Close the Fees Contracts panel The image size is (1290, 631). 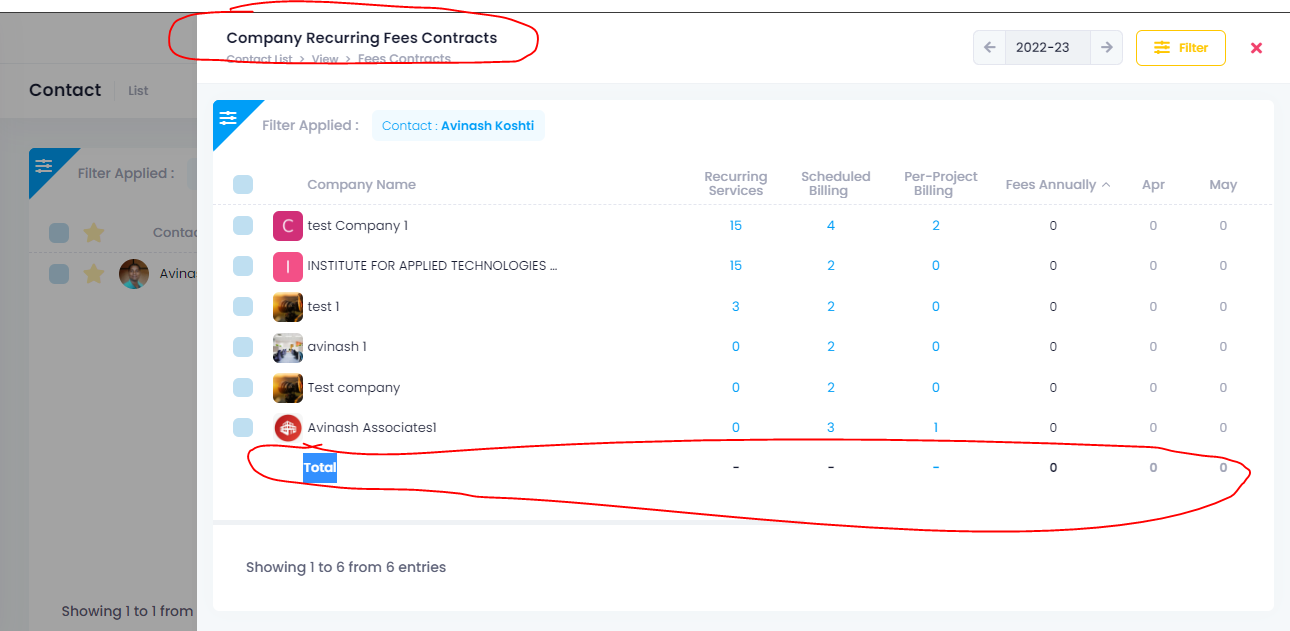coord(1256,48)
